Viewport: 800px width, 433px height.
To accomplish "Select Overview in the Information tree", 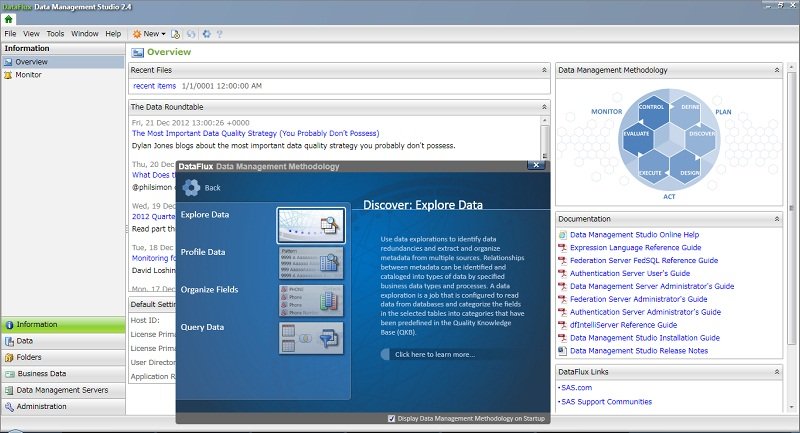I will coord(63,62).
